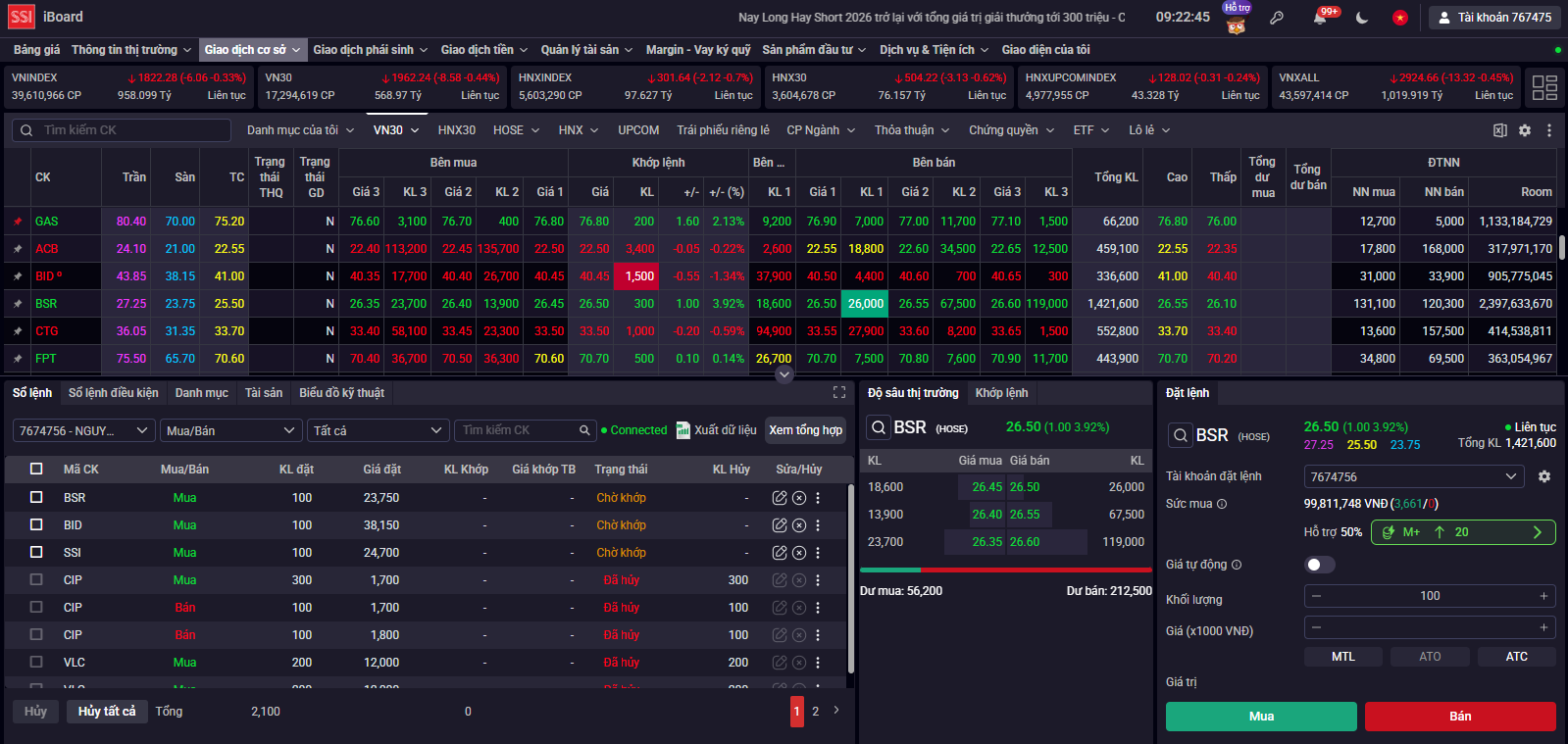Switch to dark mode moon icon
Viewport: 1568px width, 744px height.
[x=1362, y=18]
